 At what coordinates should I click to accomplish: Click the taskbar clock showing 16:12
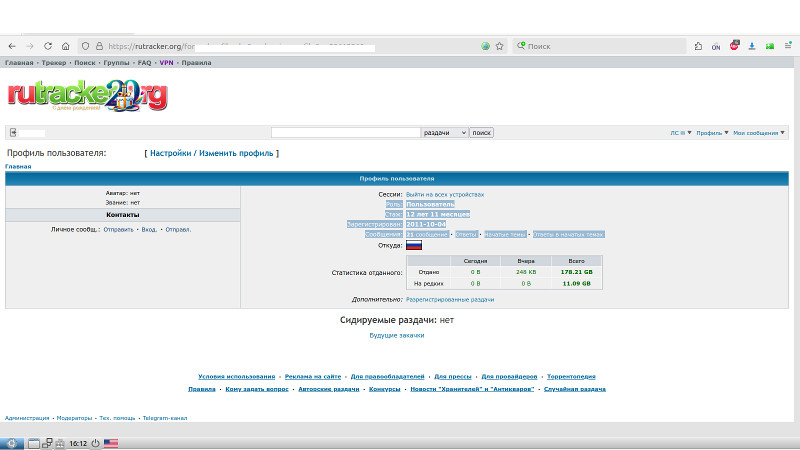click(x=78, y=443)
